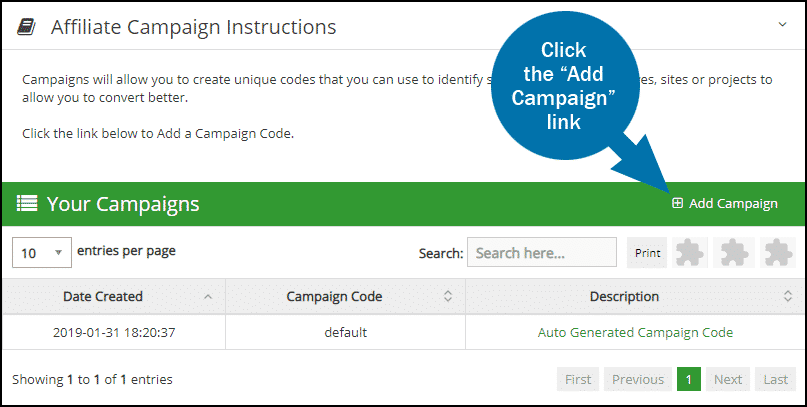Go to the Previous page
This screenshot has width=807, height=407.
(x=638, y=379)
